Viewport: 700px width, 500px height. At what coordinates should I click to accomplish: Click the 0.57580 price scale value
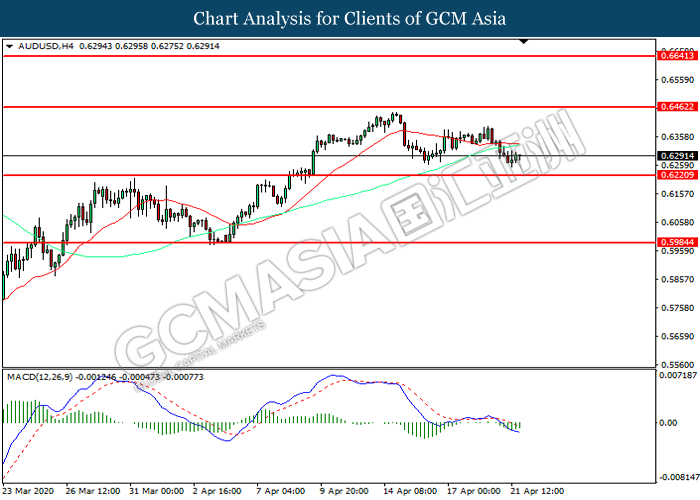click(x=678, y=308)
